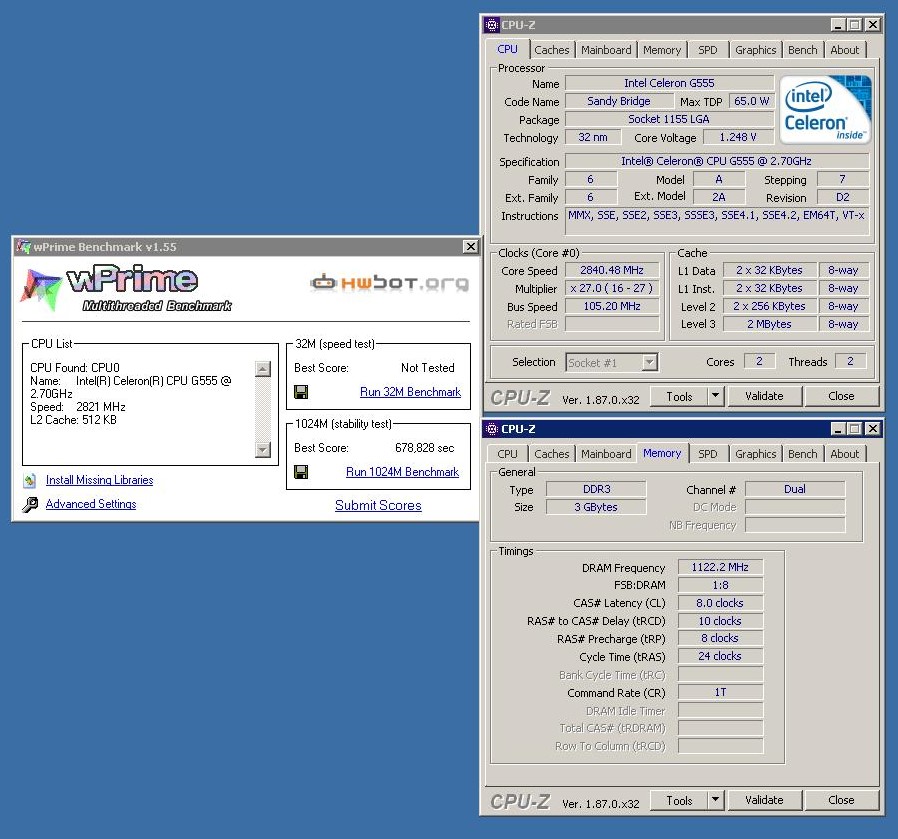Click the CPU List scroll up arrow

click(263, 369)
